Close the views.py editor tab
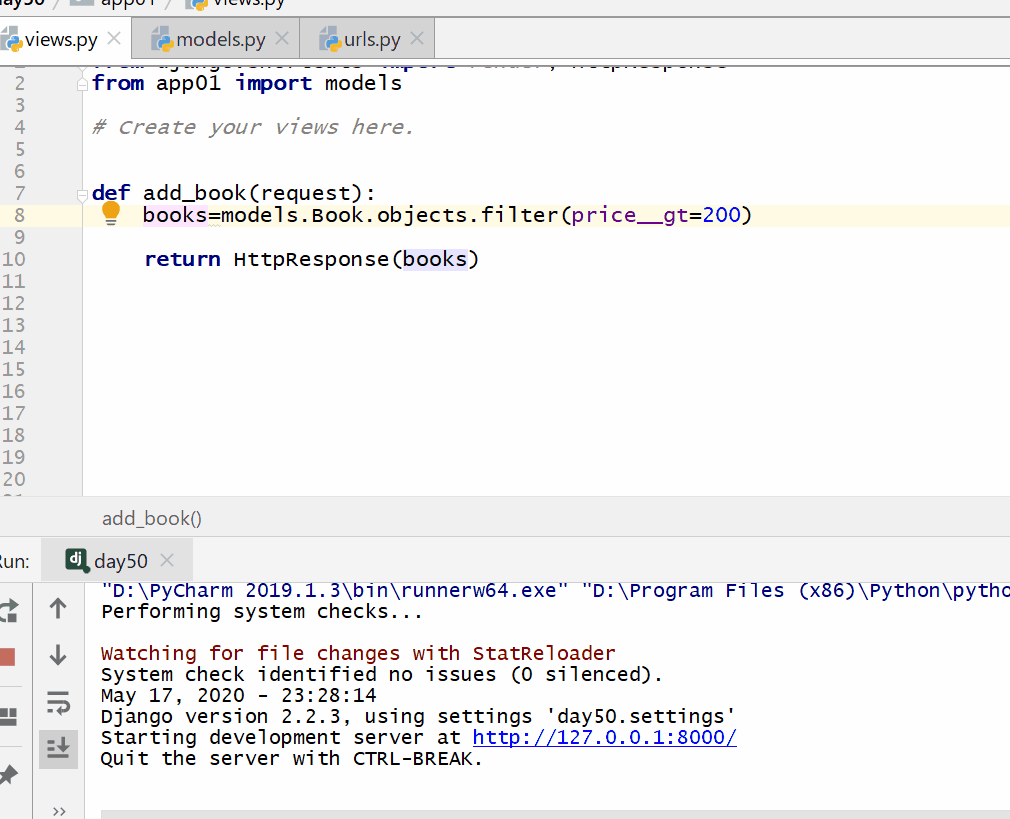The width and height of the screenshot is (1010, 819). coord(114,39)
